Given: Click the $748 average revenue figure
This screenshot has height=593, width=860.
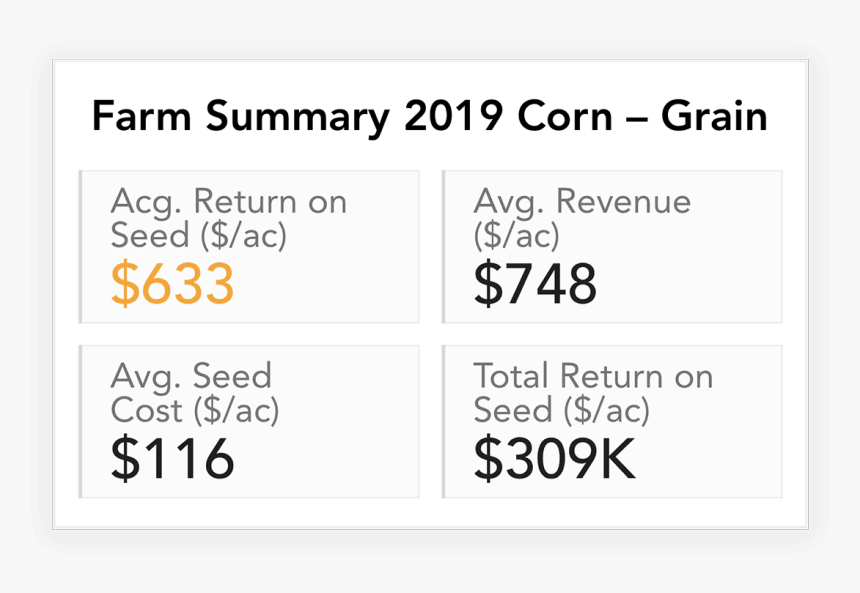Looking at the screenshot, I should tap(535, 284).
